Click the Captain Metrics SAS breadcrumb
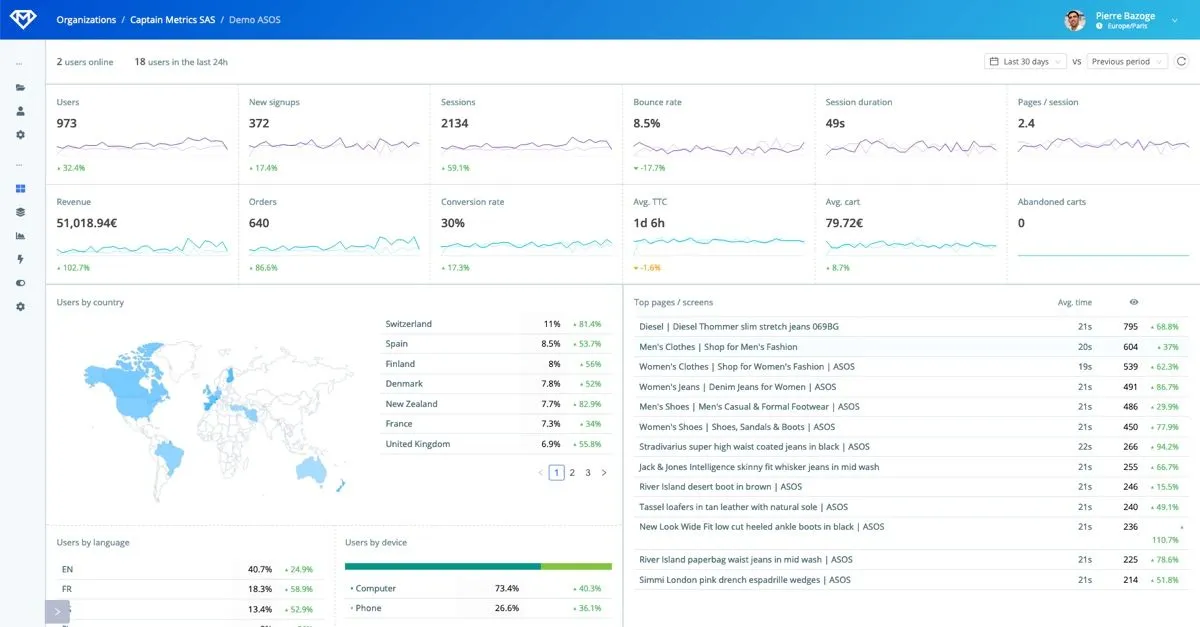1200x627 pixels. pos(170,20)
